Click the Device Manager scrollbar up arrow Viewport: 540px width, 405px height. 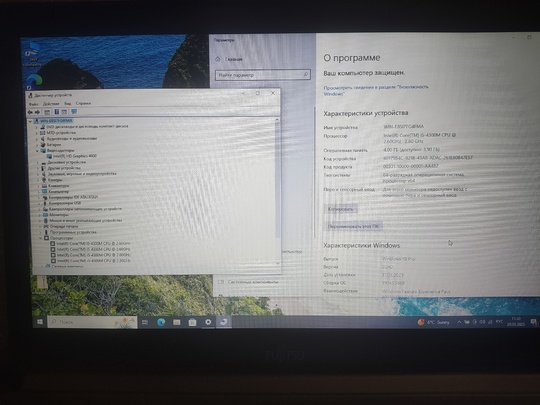(x=277, y=120)
